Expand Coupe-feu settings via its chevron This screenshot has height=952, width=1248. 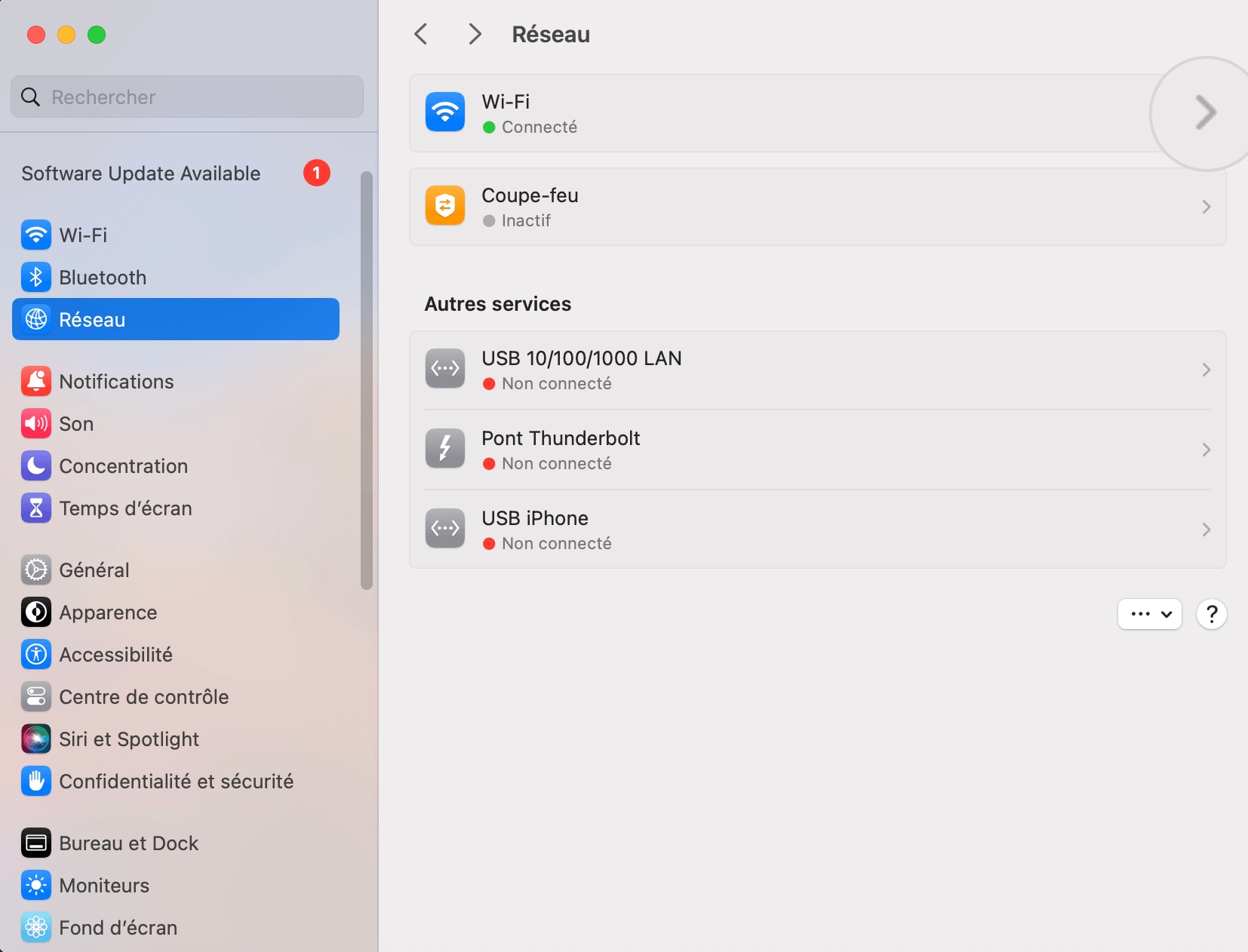tap(1207, 207)
